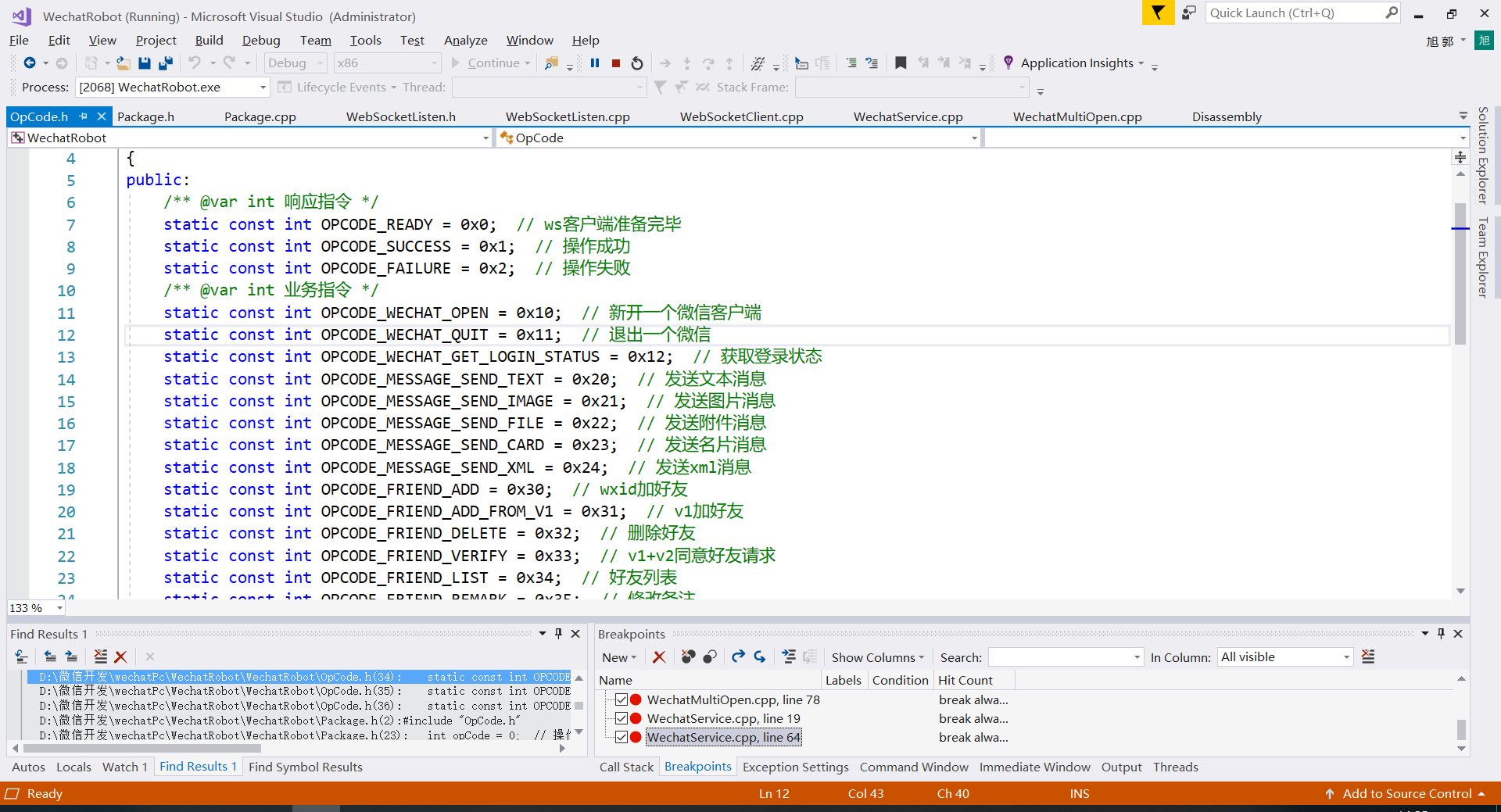
Task: Click the breakpoints Search input field
Action: point(1066,657)
